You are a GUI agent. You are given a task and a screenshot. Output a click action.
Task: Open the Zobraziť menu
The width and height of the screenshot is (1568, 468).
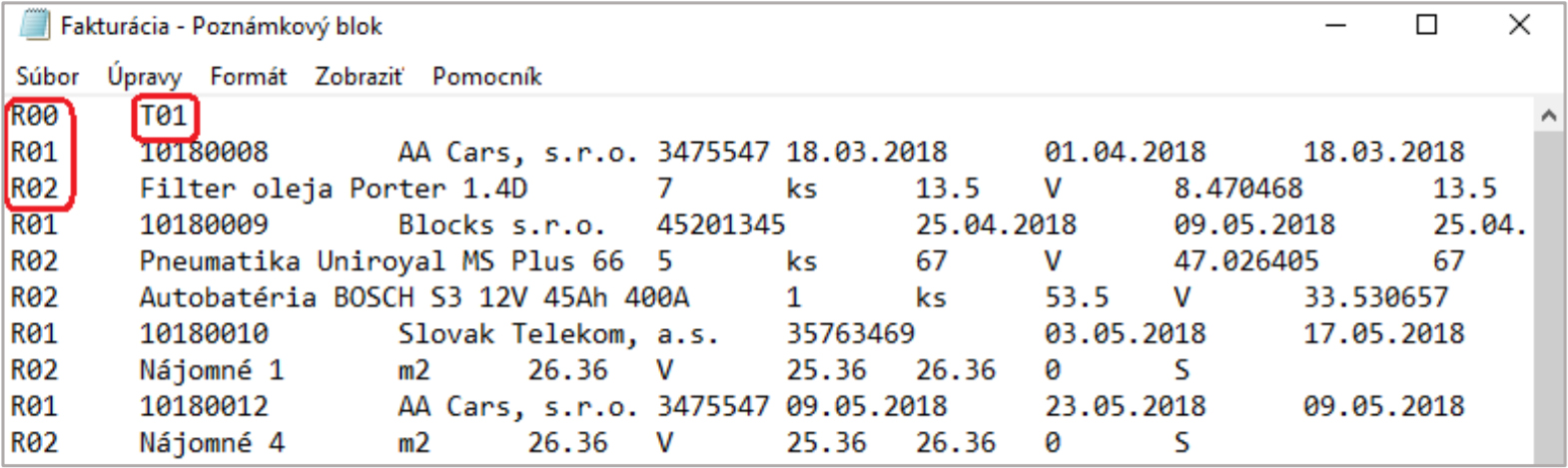[x=360, y=77]
